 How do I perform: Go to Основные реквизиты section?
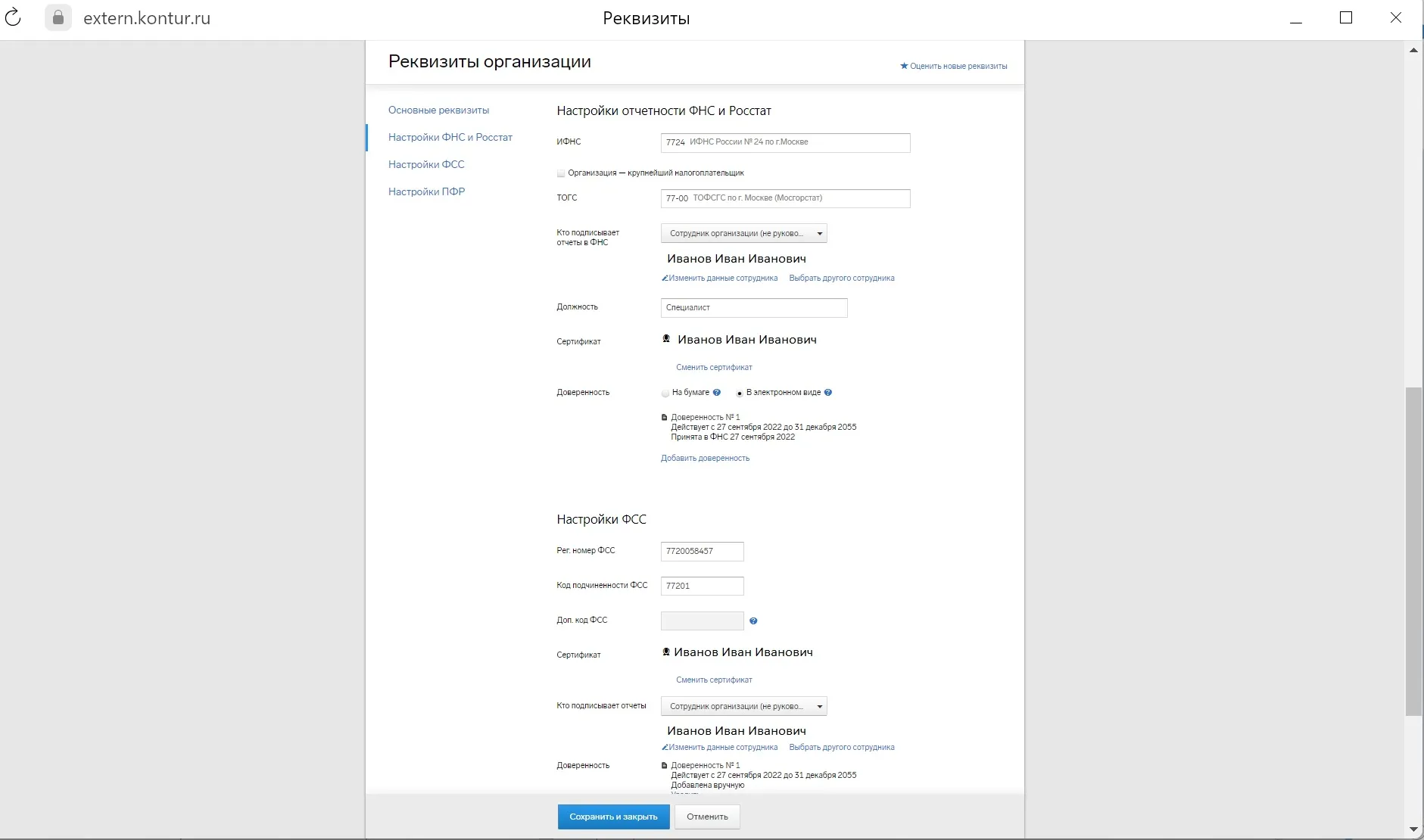tap(438, 110)
